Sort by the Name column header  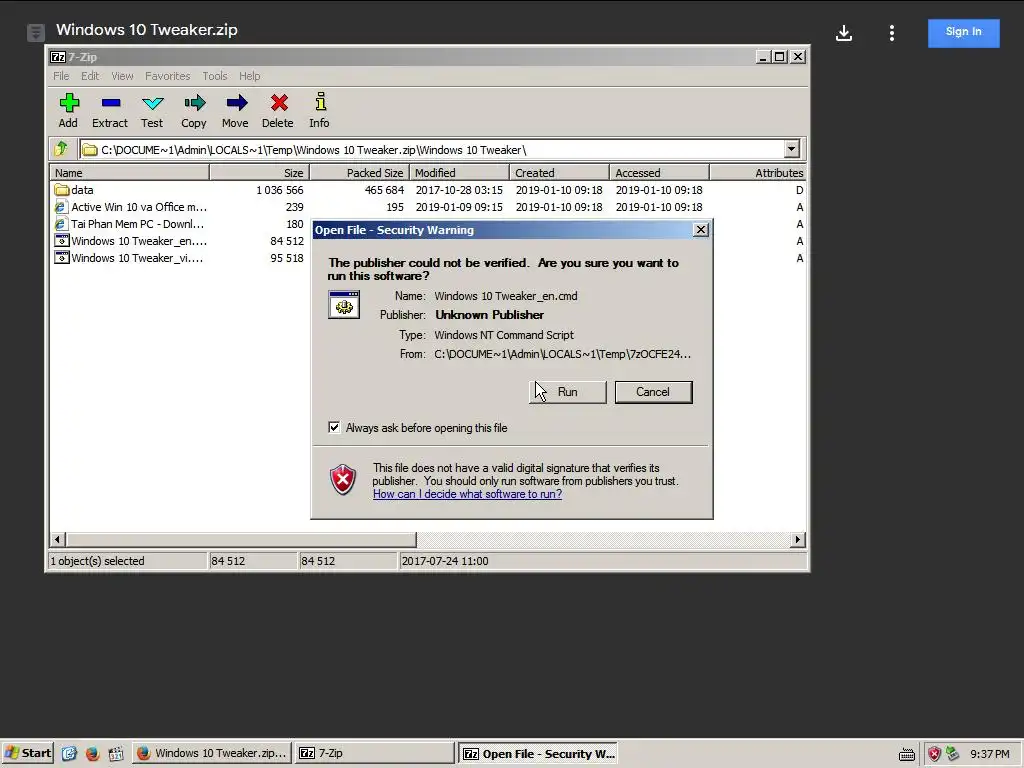(130, 173)
